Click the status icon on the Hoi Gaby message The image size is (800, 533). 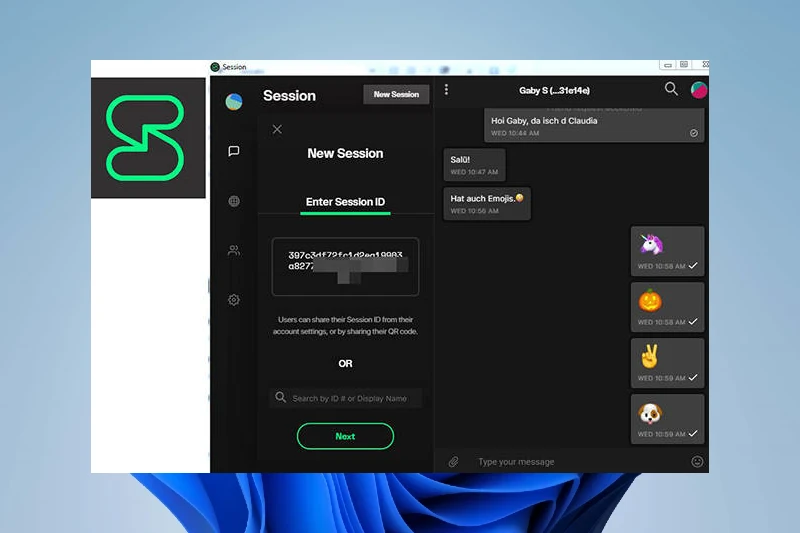click(694, 133)
